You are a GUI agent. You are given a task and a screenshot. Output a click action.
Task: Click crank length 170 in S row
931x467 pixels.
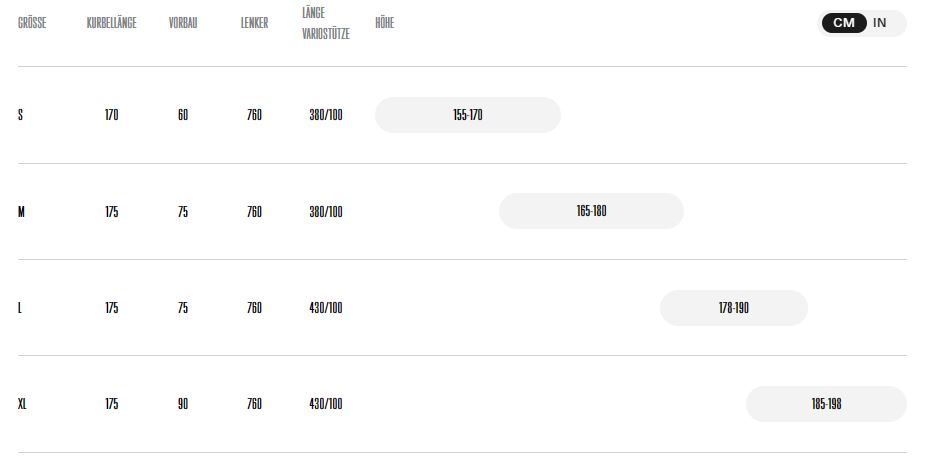pyautogui.click(x=112, y=115)
